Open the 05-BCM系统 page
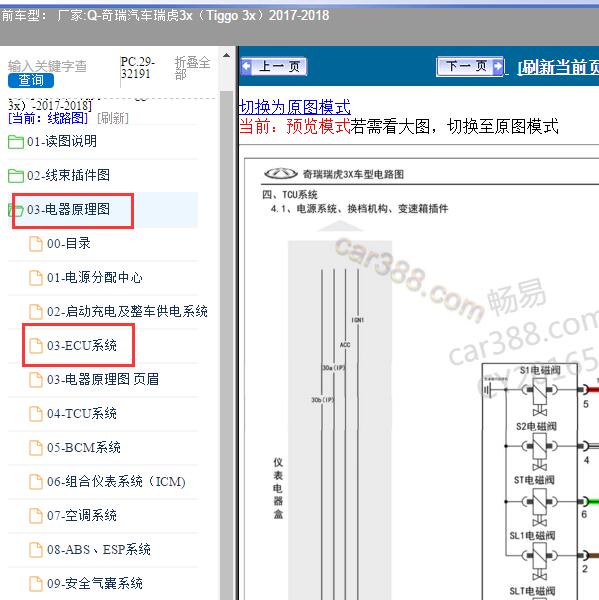The width and height of the screenshot is (599, 600). [x=83, y=448]
